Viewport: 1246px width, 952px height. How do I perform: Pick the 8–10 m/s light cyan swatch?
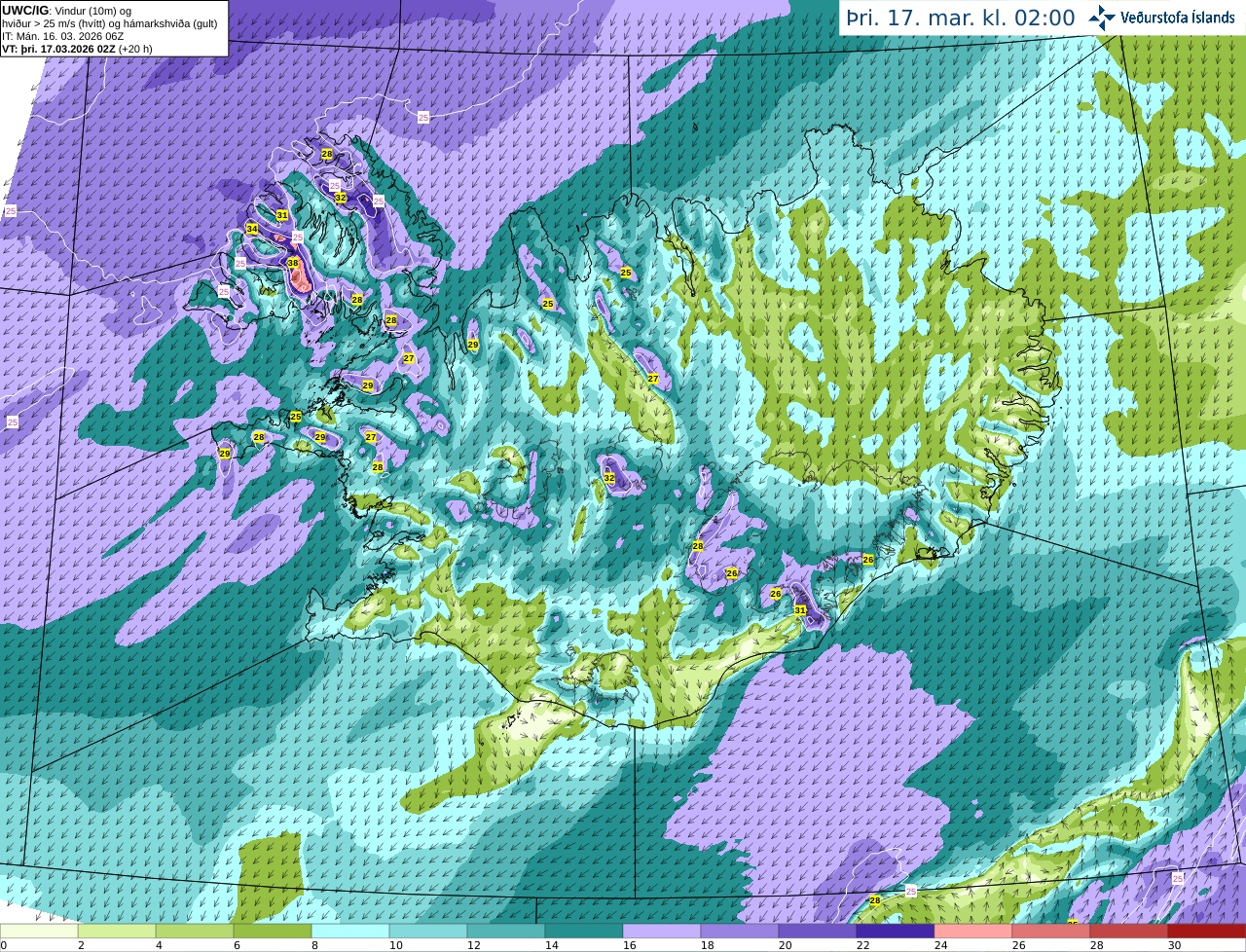point(350,932)
